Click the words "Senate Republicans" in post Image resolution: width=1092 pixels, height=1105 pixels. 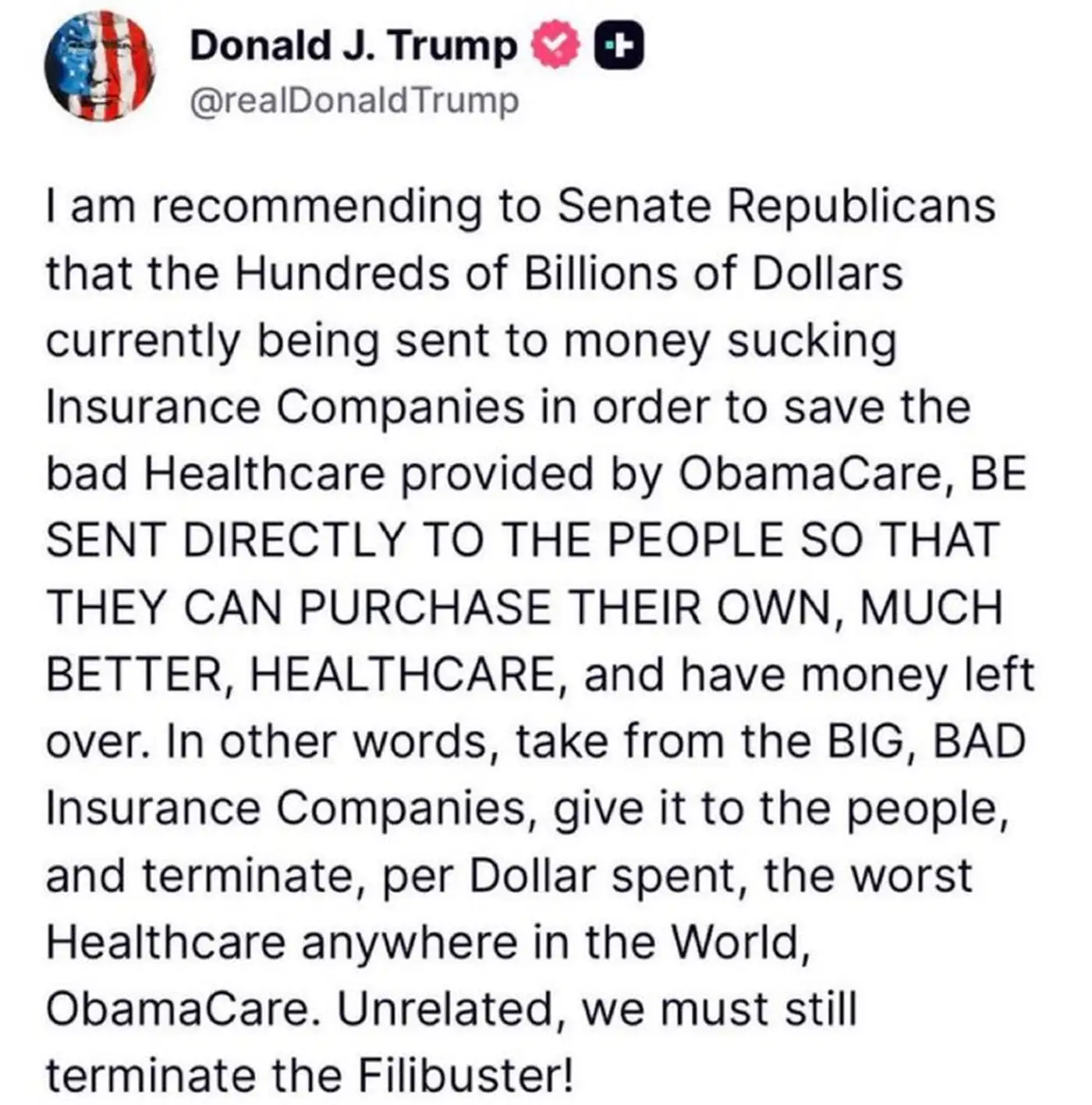776,207
